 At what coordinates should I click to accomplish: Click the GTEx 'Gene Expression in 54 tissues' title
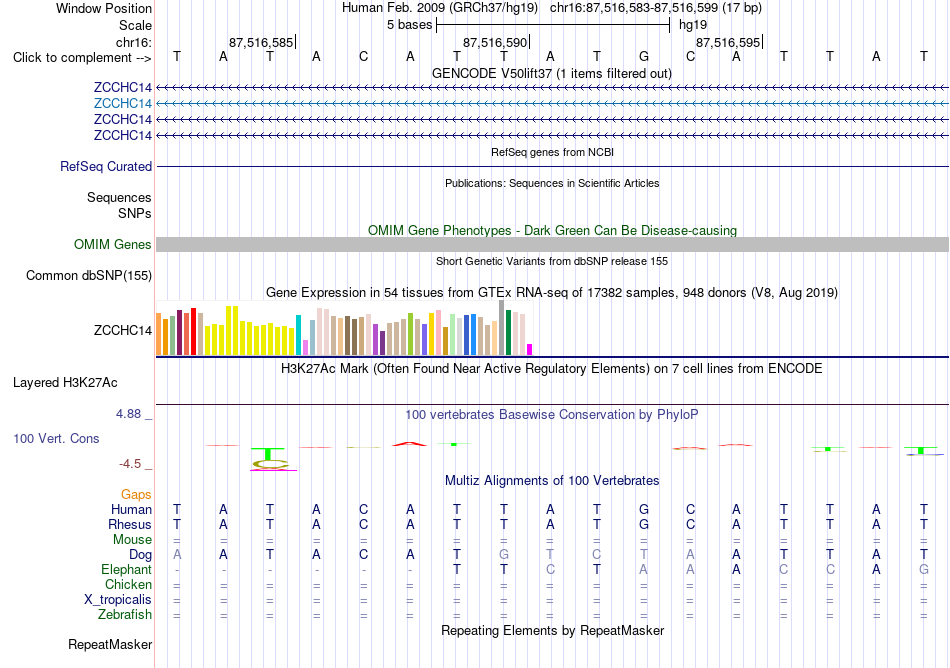552,293
